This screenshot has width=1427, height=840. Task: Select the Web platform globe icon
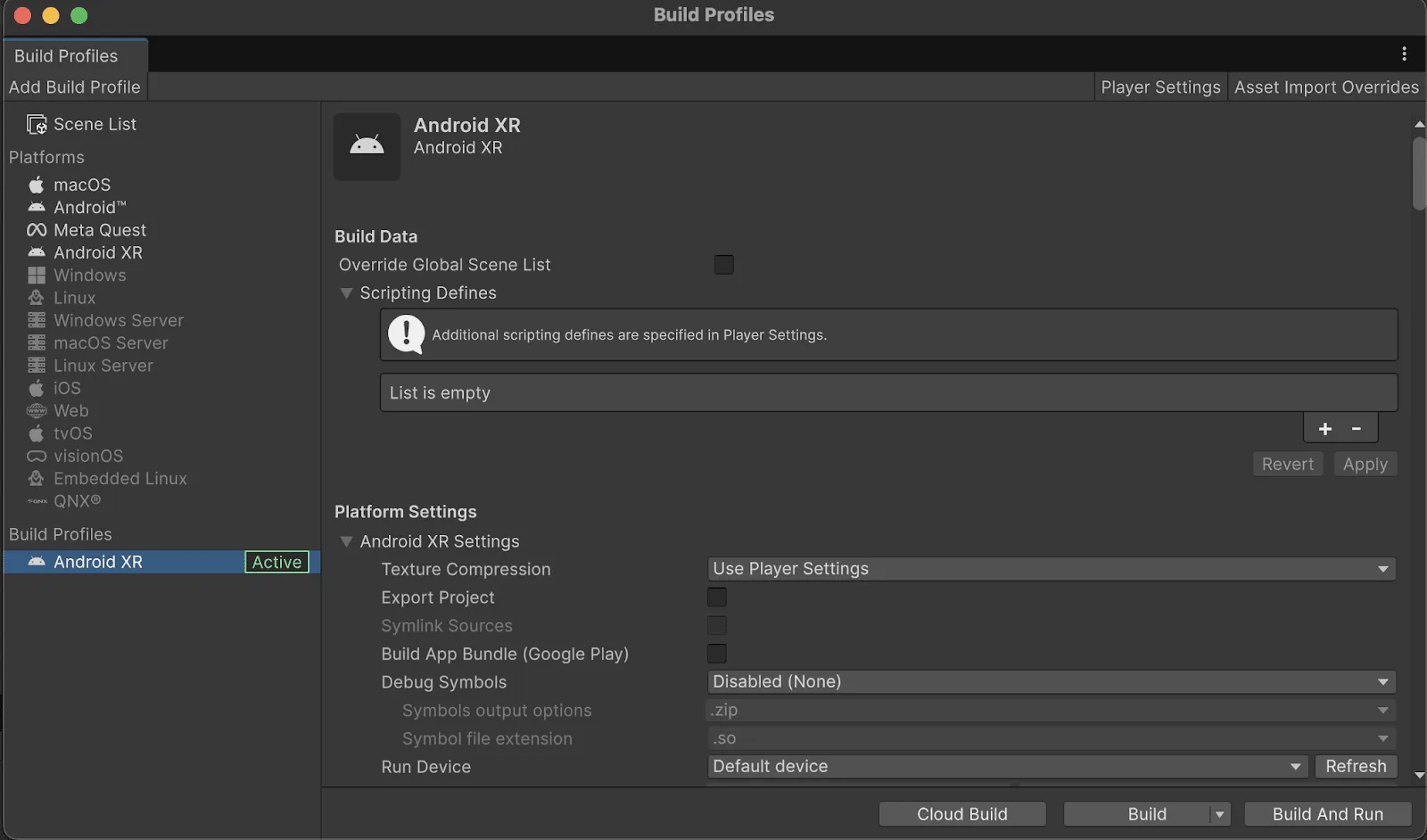(x=37, y=411)
